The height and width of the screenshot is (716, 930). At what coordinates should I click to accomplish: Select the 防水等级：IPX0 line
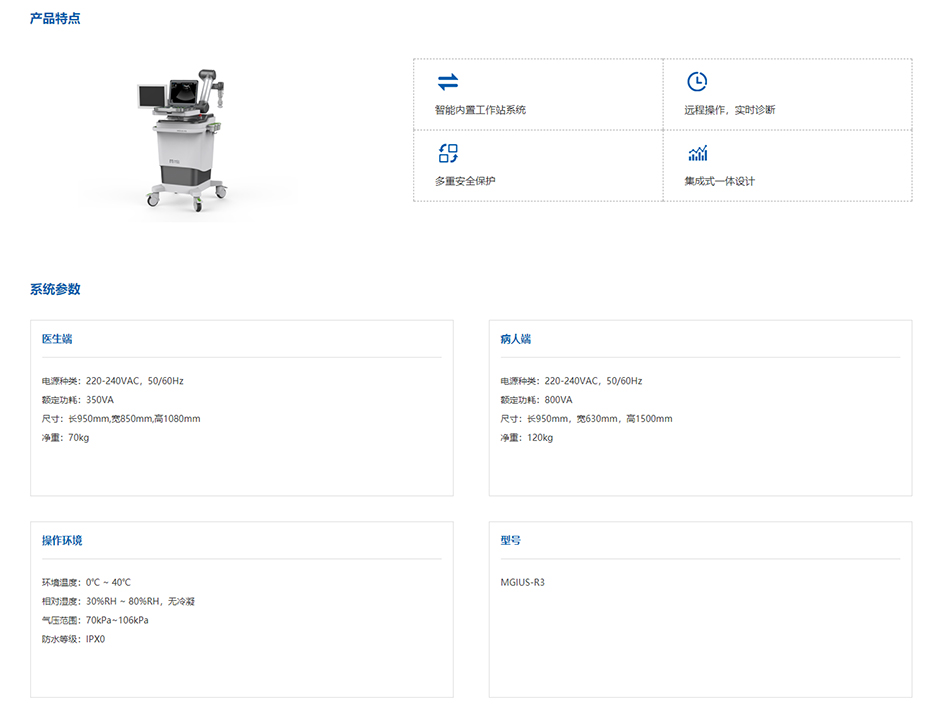tap(73, 639)
